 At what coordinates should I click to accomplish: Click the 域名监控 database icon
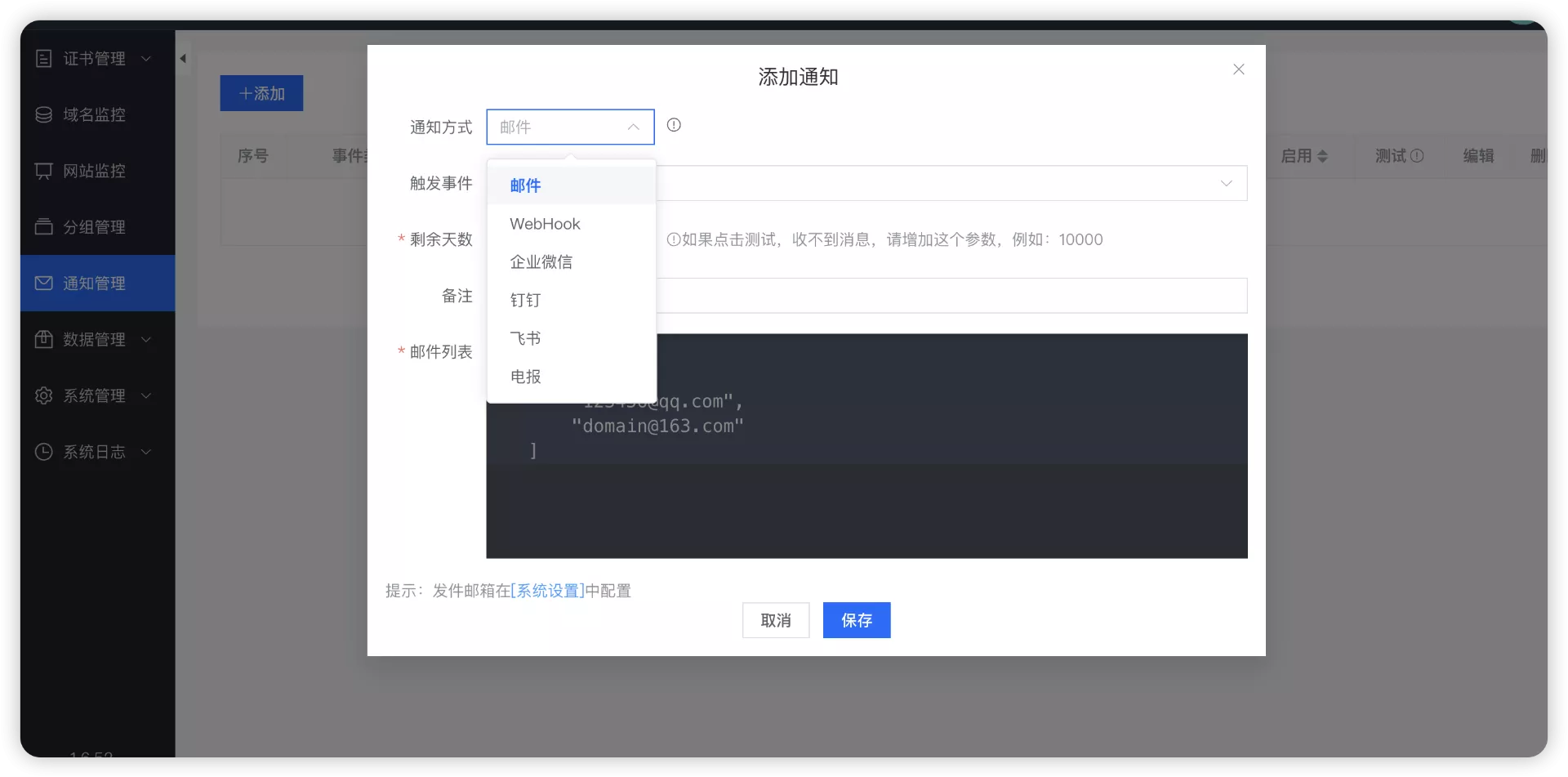(x=44, y=115)
